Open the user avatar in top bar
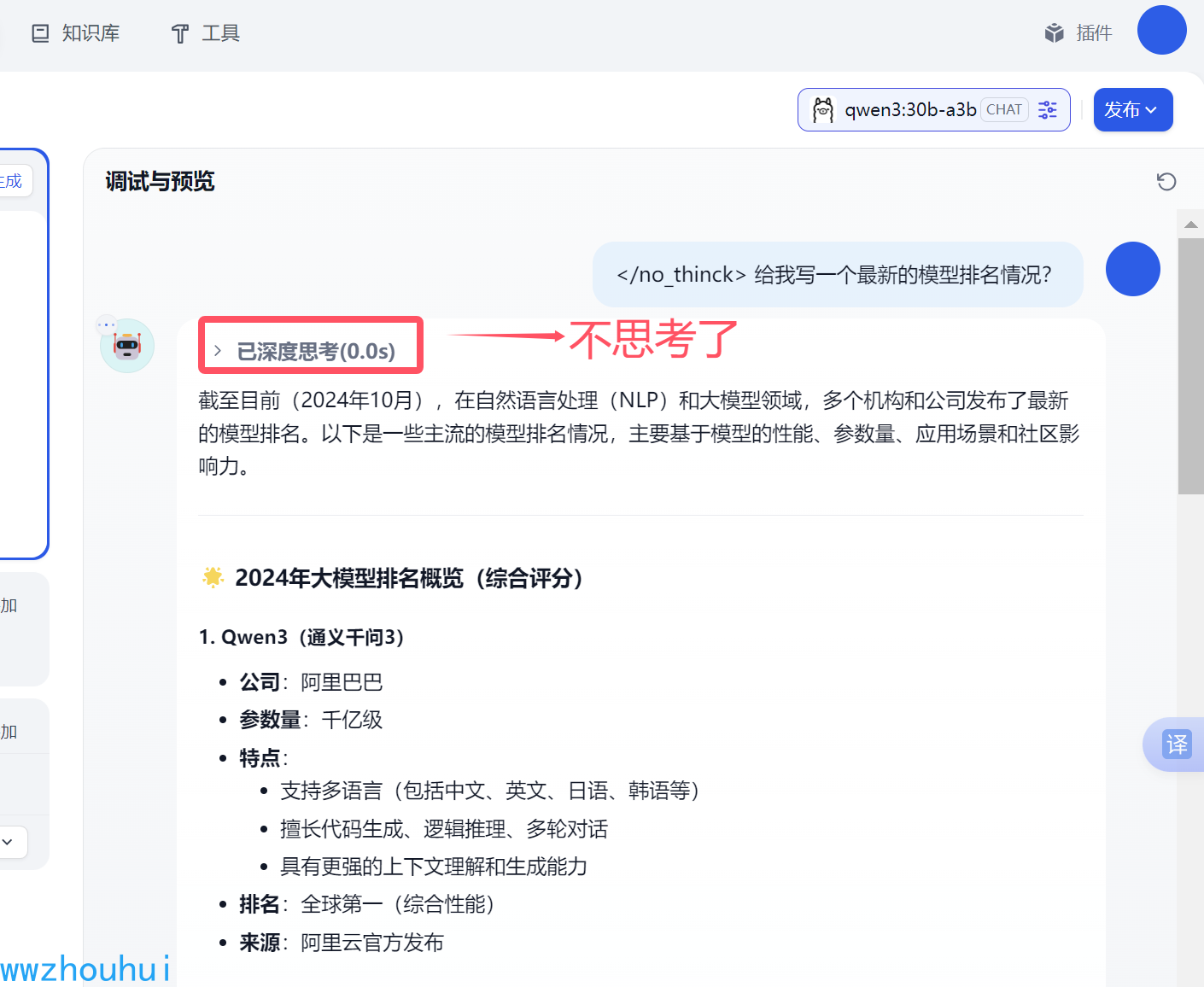Screen dimensions: 1204x987 (1161, 30)
